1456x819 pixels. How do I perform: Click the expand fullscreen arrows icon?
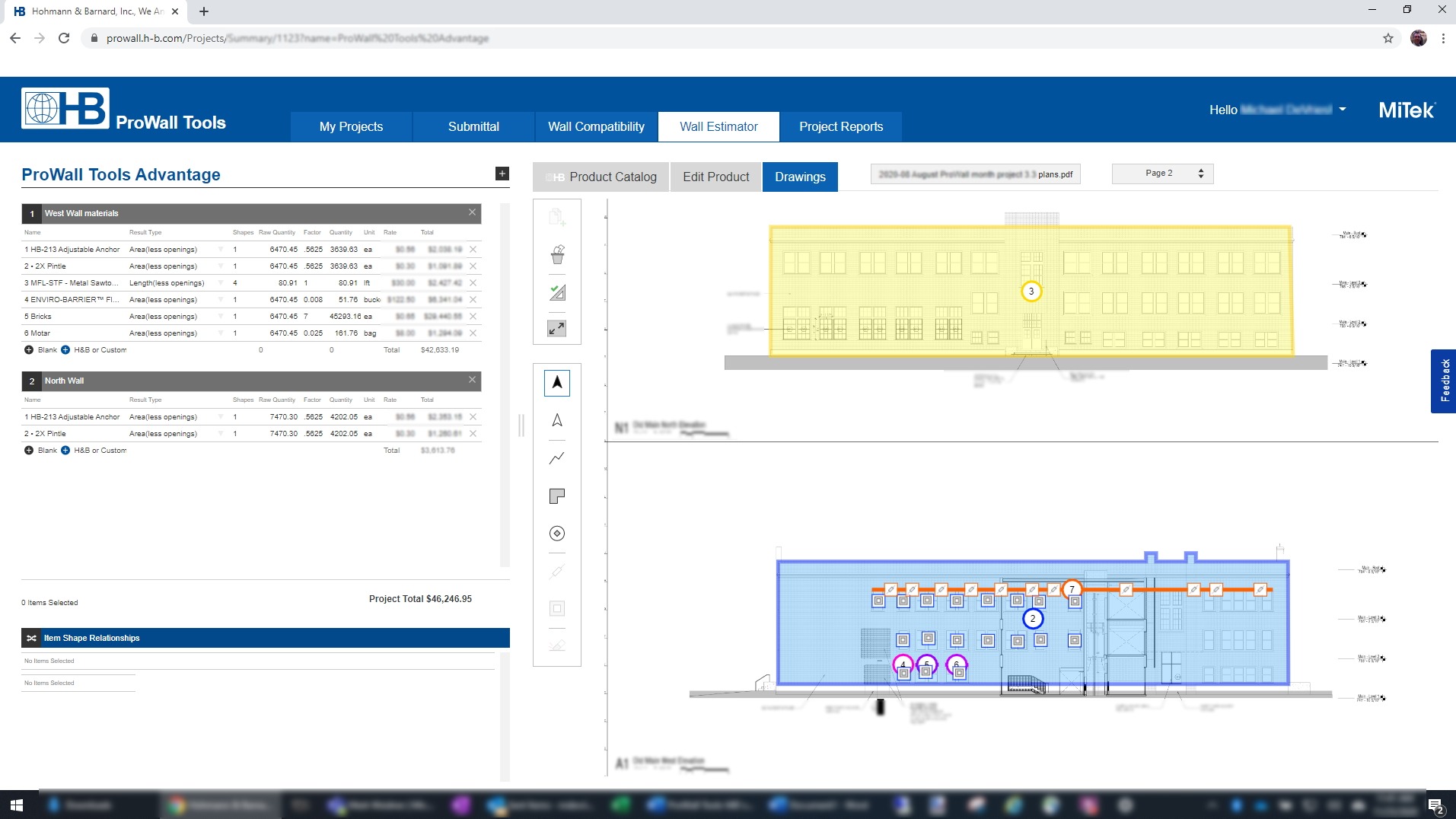click(x=557, y=329)
